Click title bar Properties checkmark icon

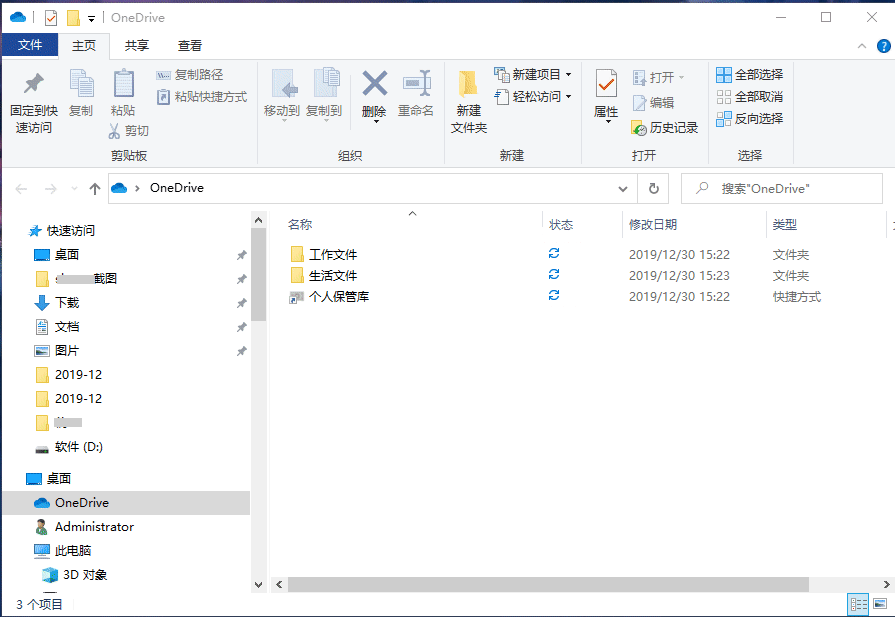click(x=51, y=18)
